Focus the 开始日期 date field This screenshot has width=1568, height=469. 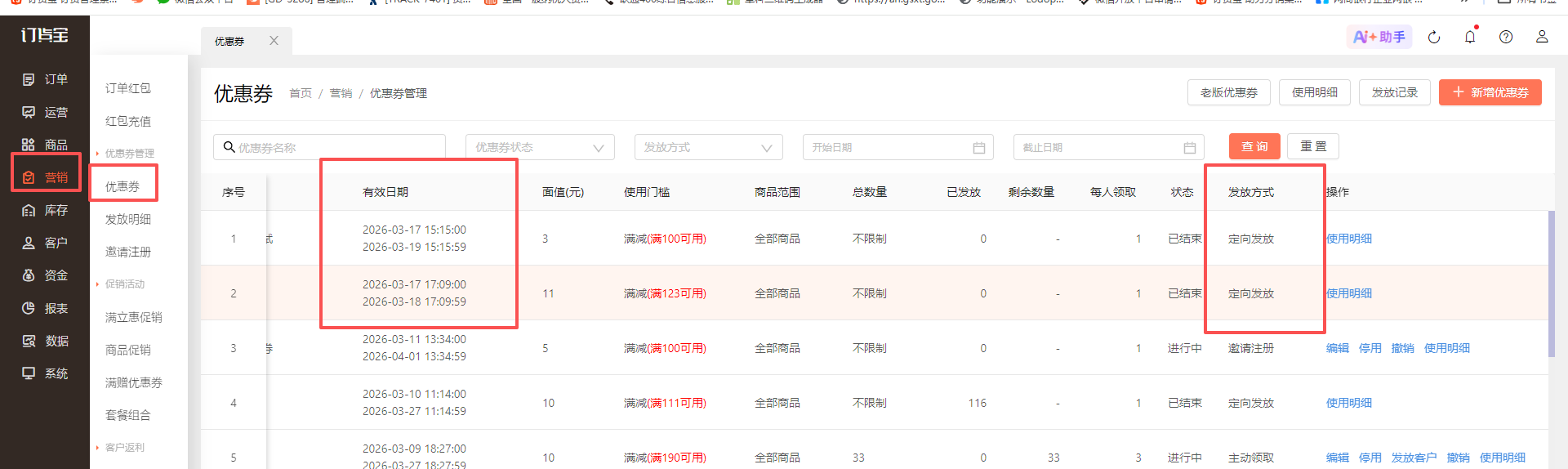(898, 147)
